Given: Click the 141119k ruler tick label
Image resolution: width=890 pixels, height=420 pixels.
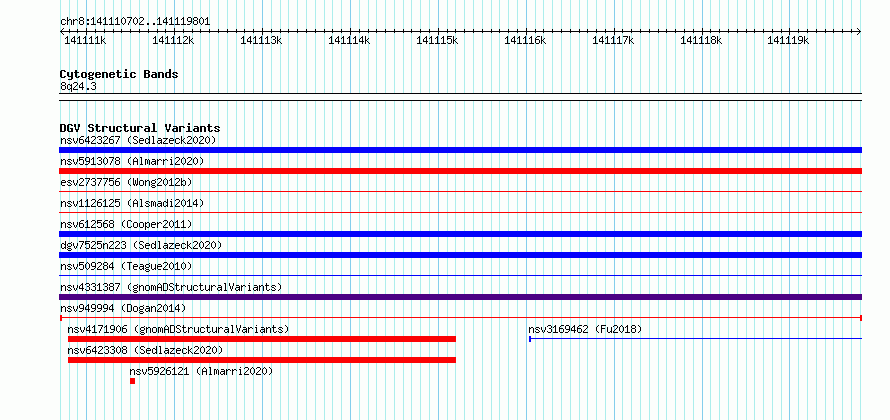Looking at the screenshot, I should point(788,40).
